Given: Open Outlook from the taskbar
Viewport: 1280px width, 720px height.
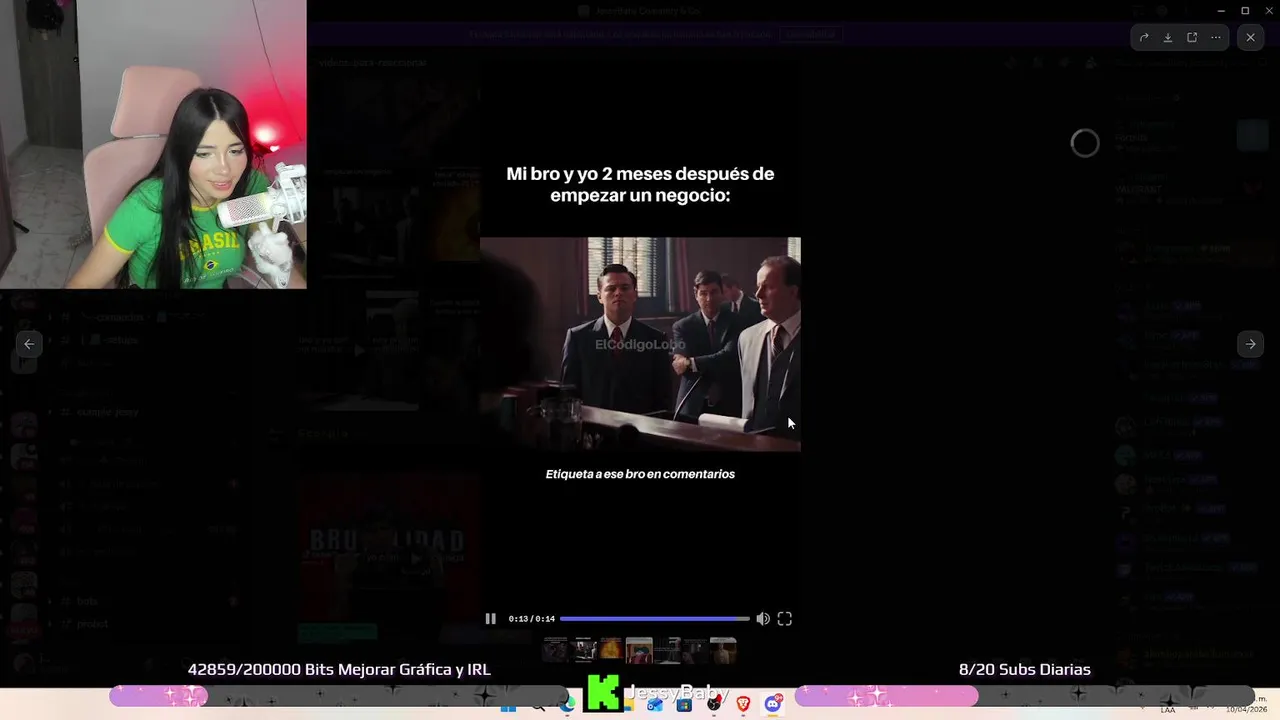Looking at the screenshot, I should (655, 705).
